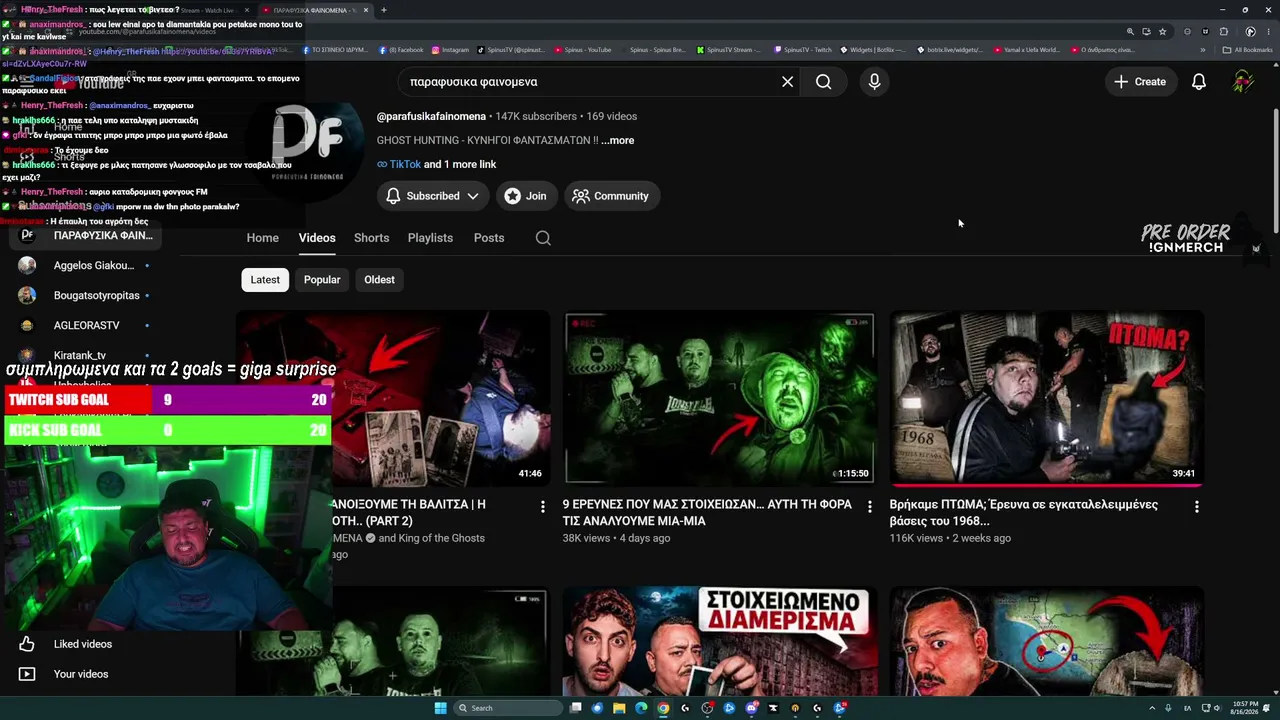Play the ΠΤΩΜΑ 1968 video thumbnail
The height and width of the screenshot is (720, 1280).
(1046, 398)
